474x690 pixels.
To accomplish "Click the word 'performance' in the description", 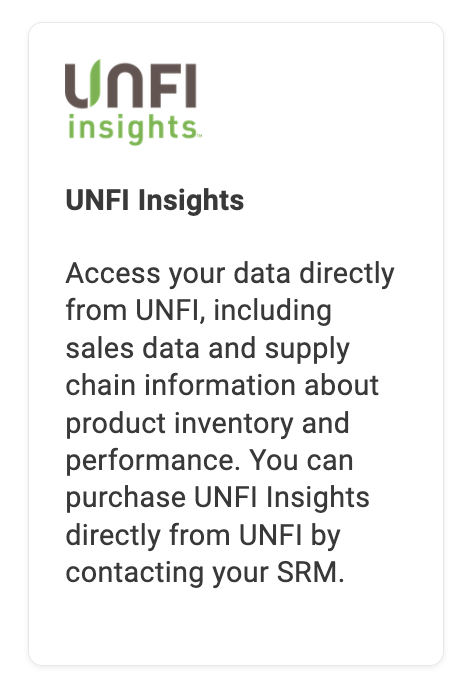I will [150, 462].
